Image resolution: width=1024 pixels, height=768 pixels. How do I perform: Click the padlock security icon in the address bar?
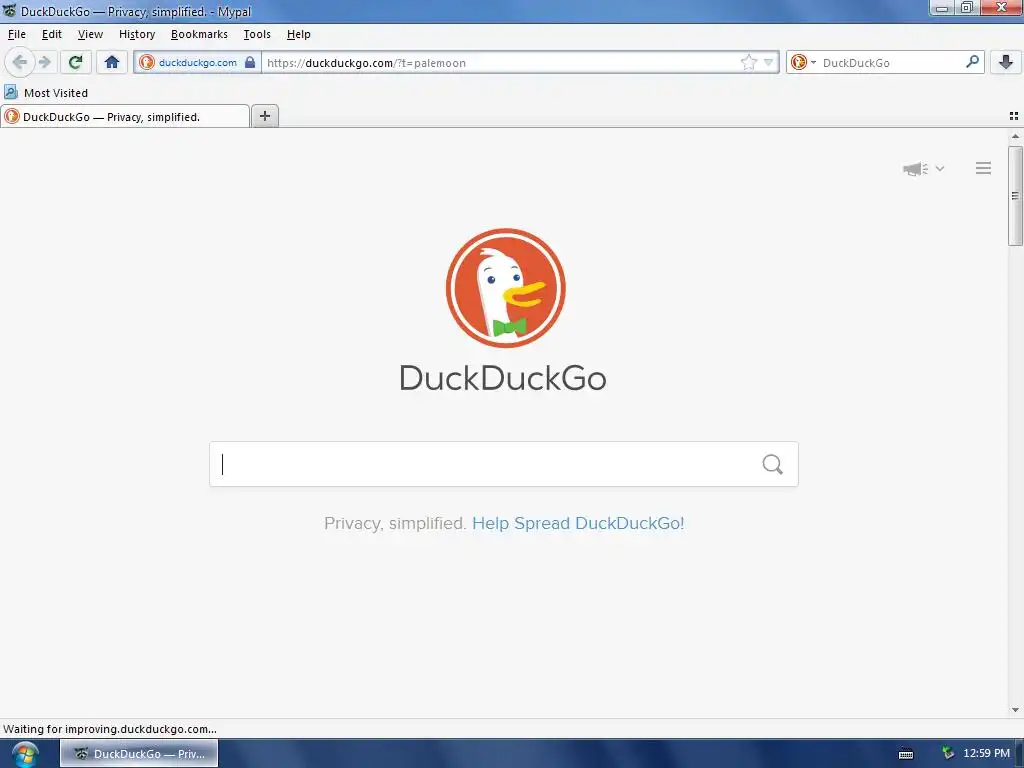(250, 63)
